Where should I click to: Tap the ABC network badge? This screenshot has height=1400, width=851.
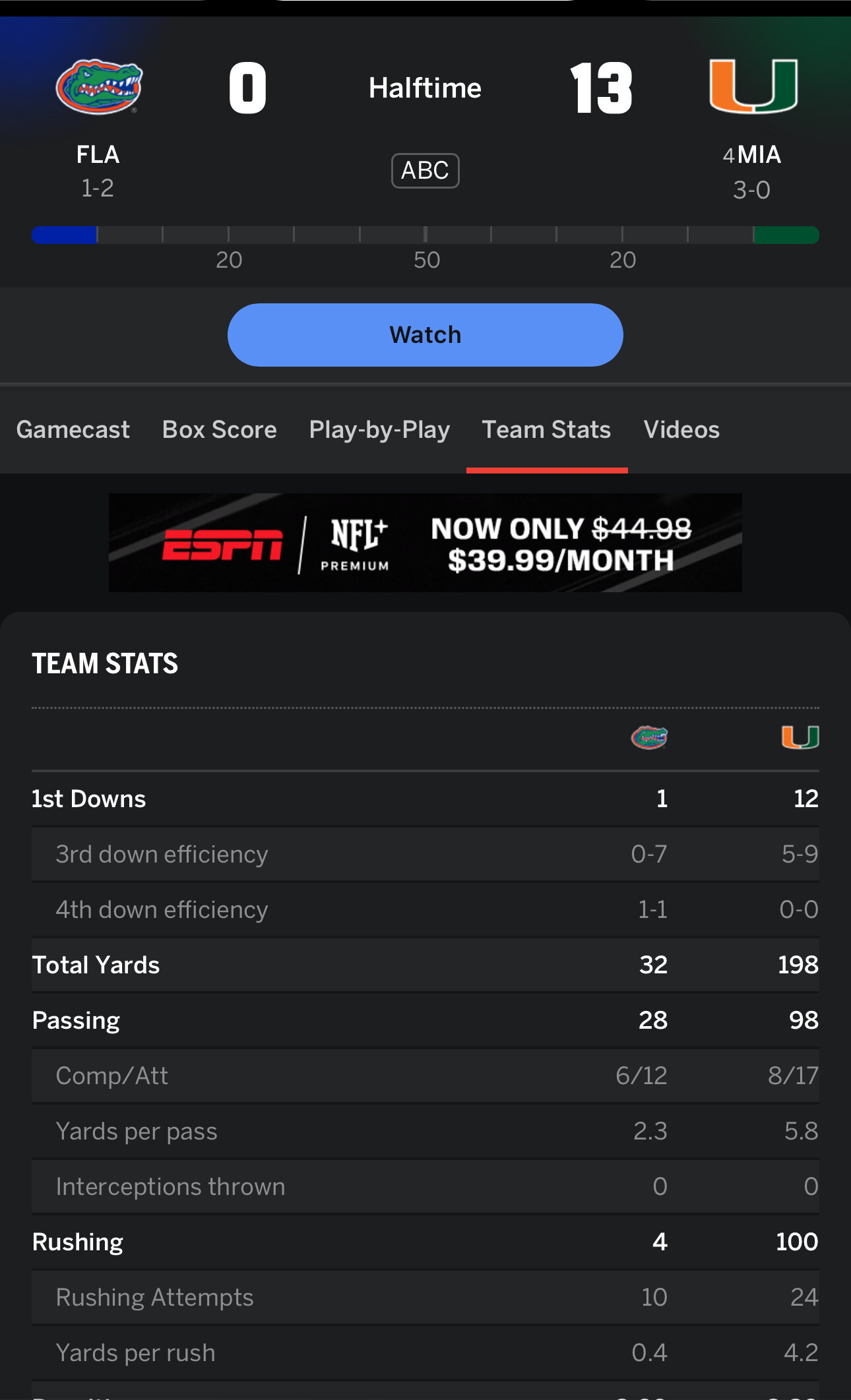(x=425, y=171)
